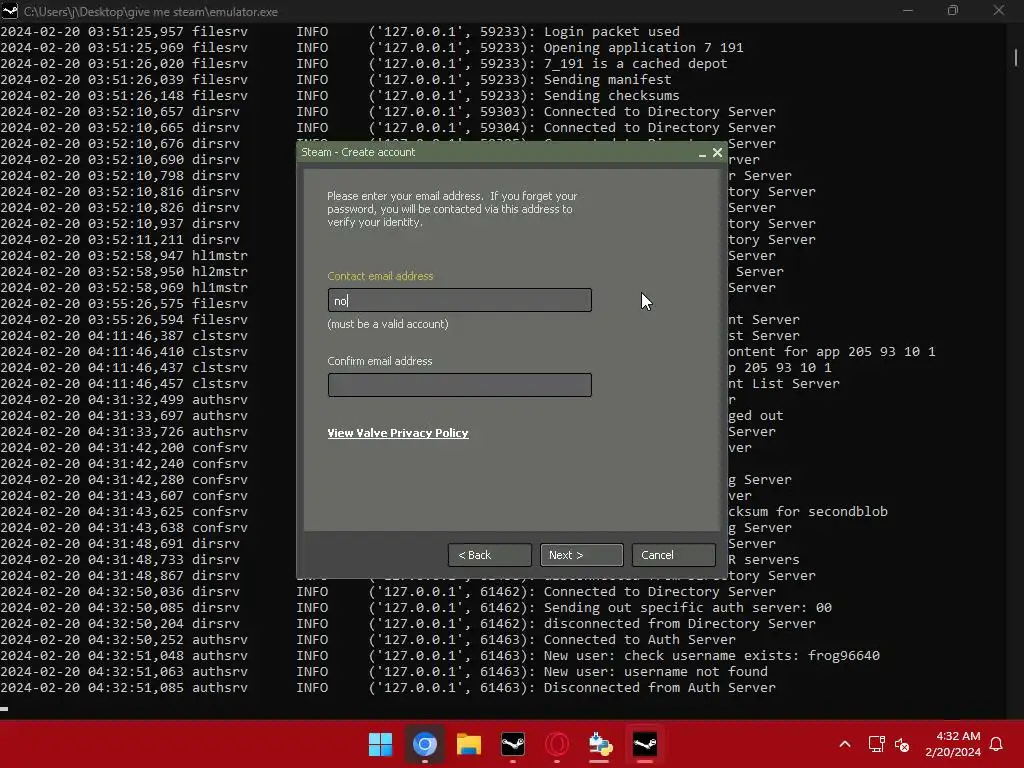
Task: Click the Contact email address field
Action: (460, 300)
